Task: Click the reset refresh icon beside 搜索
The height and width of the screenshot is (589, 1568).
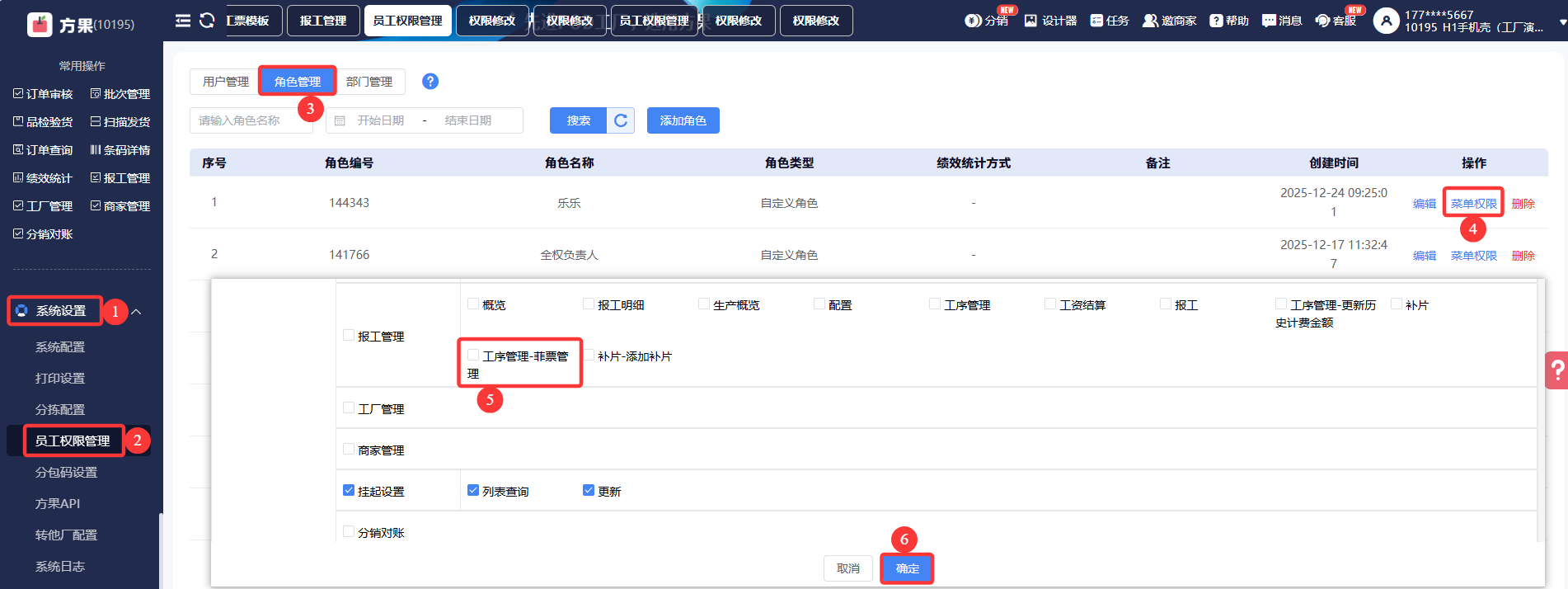Action: 621,120
